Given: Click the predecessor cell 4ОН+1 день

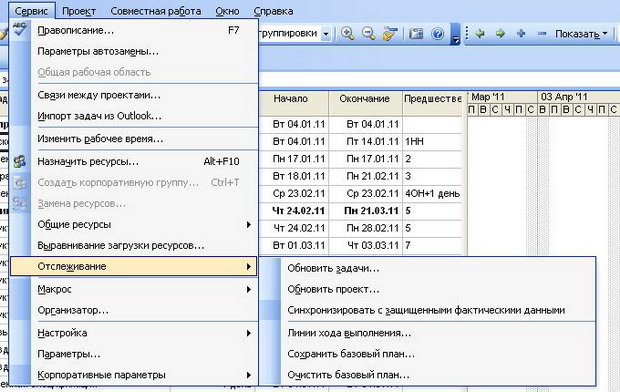Looking at the screenshot, I should click(x=433, y=194).
